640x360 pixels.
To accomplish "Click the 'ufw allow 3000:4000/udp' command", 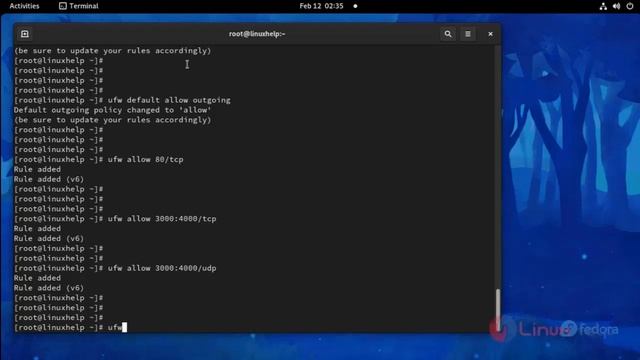I will coord(162,268).
